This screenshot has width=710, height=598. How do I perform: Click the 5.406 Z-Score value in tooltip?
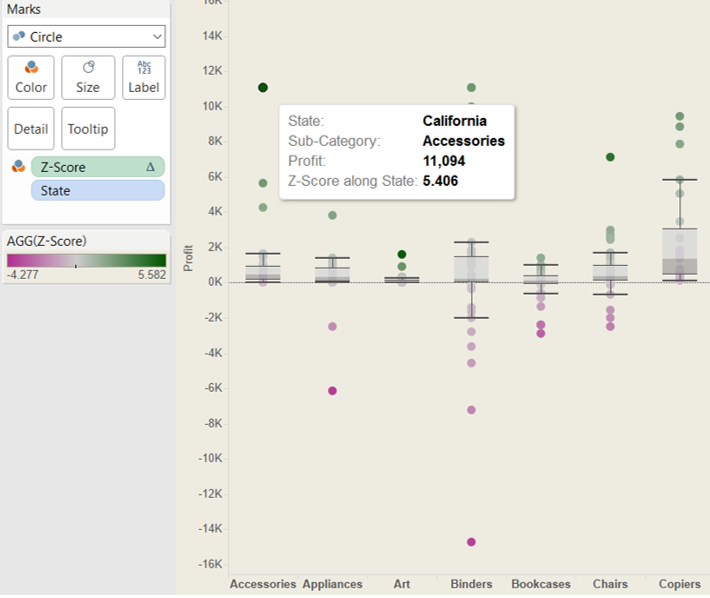(x=440, y=181)
